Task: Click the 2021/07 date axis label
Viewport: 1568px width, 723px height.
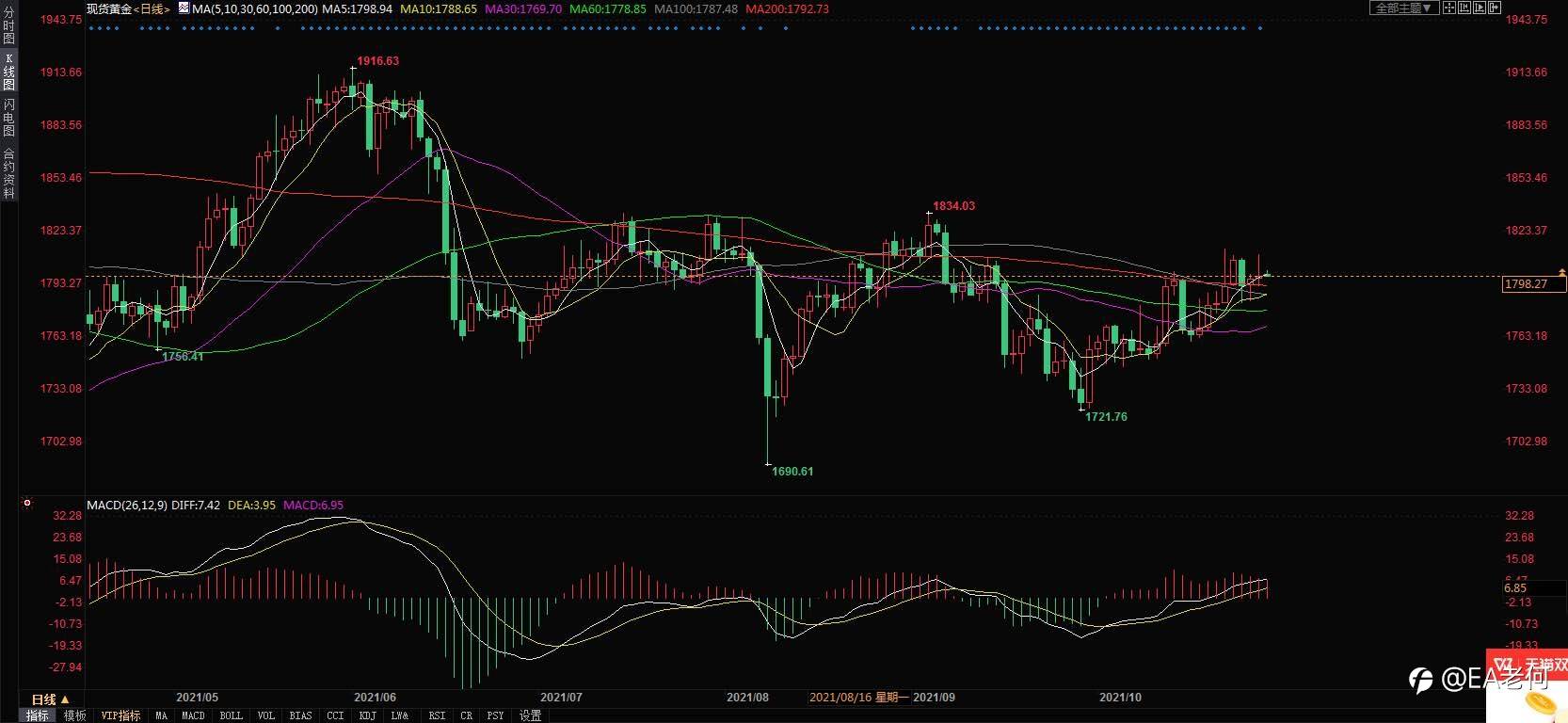Action: [x=561, y=698]
